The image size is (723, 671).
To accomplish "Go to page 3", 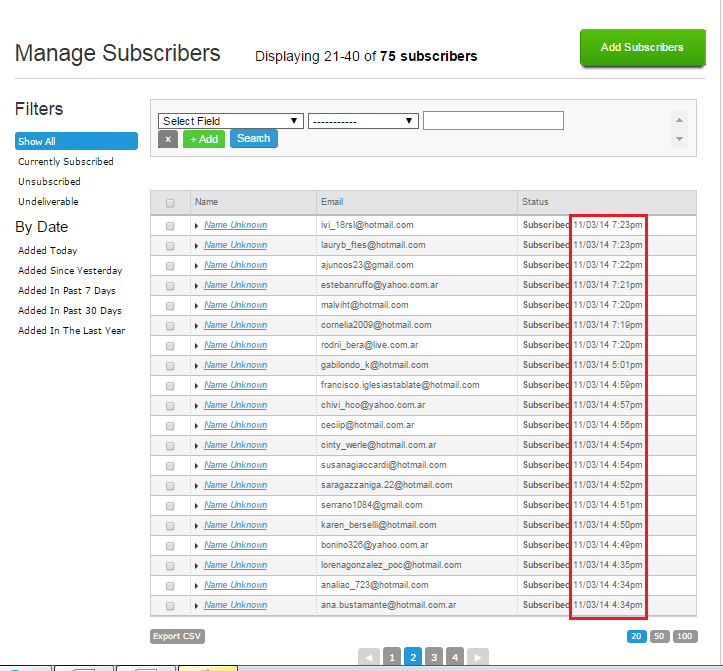I will (x=434, y=657).
